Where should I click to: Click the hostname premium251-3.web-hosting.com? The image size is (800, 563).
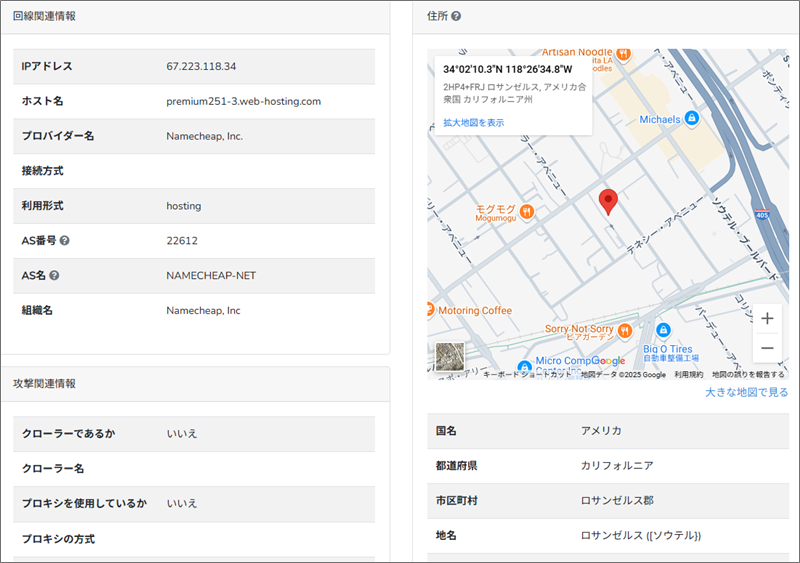click(243, 101)
